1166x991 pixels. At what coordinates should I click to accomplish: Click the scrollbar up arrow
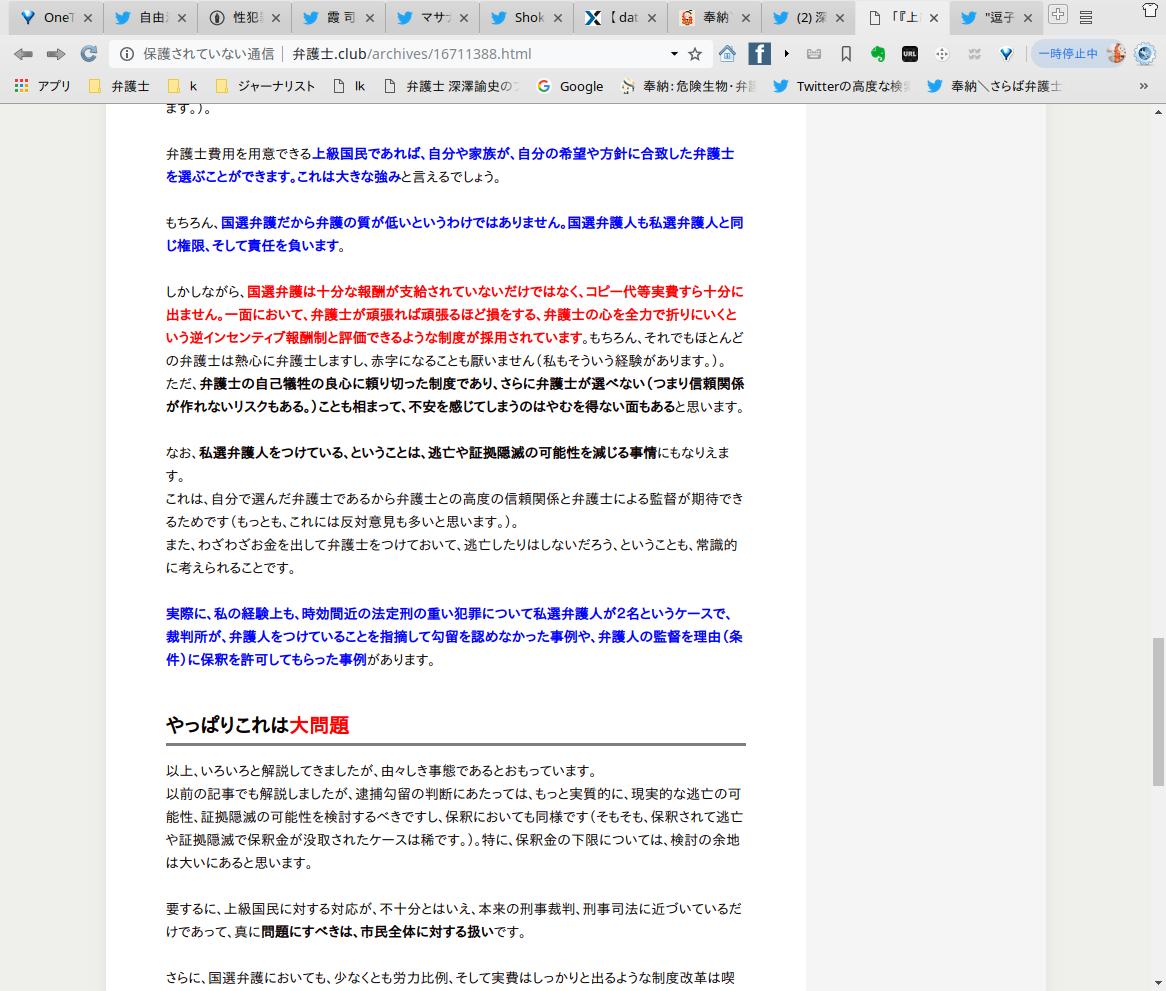(x=1159, y=112)
